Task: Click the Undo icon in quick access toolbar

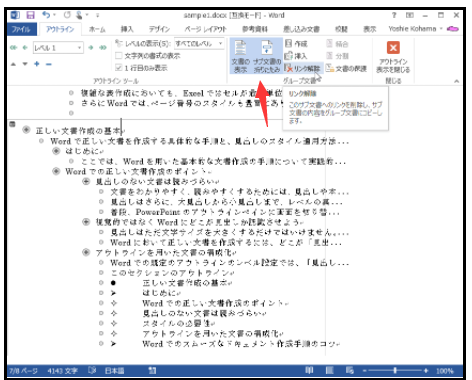Action: [x=46, y=15]
